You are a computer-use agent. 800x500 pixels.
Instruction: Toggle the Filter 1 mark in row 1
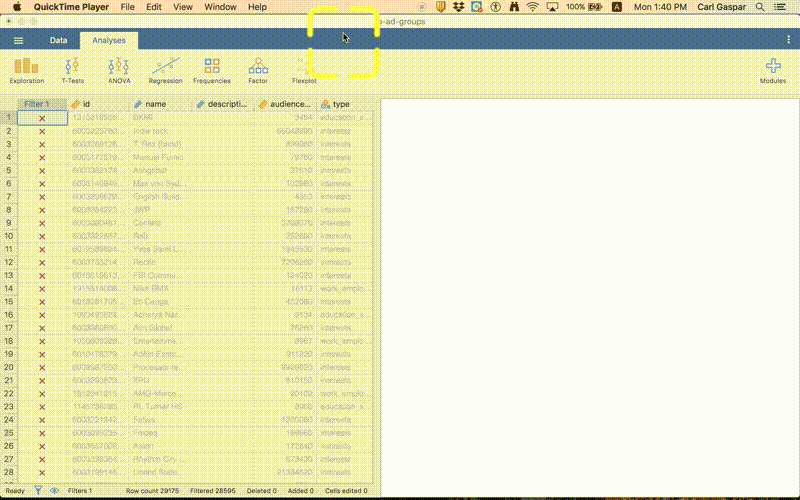point(42,118)
